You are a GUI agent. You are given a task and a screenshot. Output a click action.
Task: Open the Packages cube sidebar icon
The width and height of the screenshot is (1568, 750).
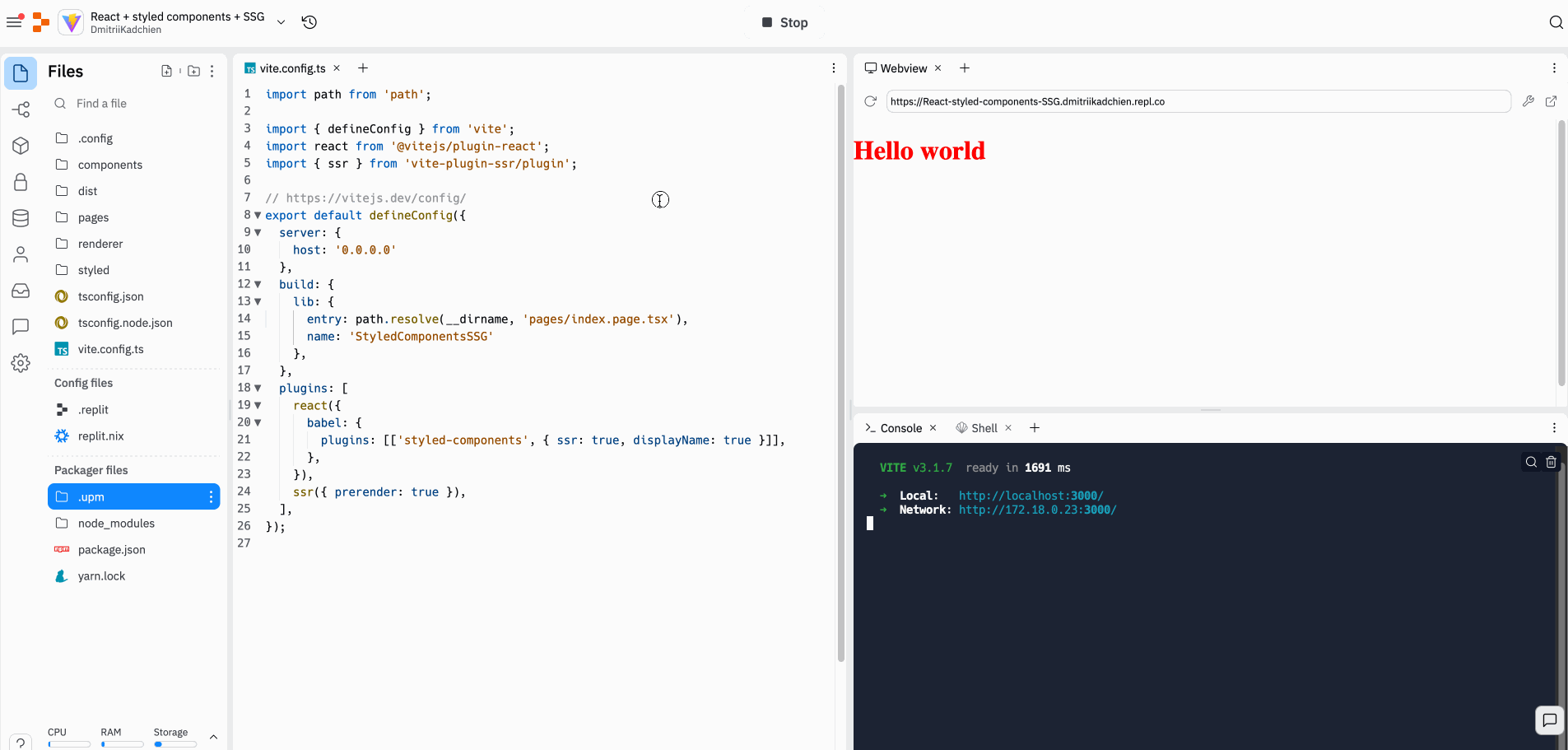tap(21, 146)
